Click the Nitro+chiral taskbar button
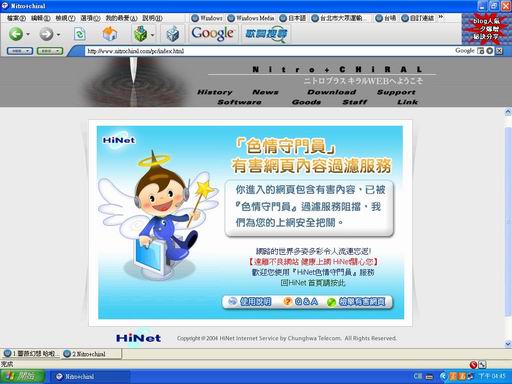Viewport: 512px width, 384px height. click(90, 377)
